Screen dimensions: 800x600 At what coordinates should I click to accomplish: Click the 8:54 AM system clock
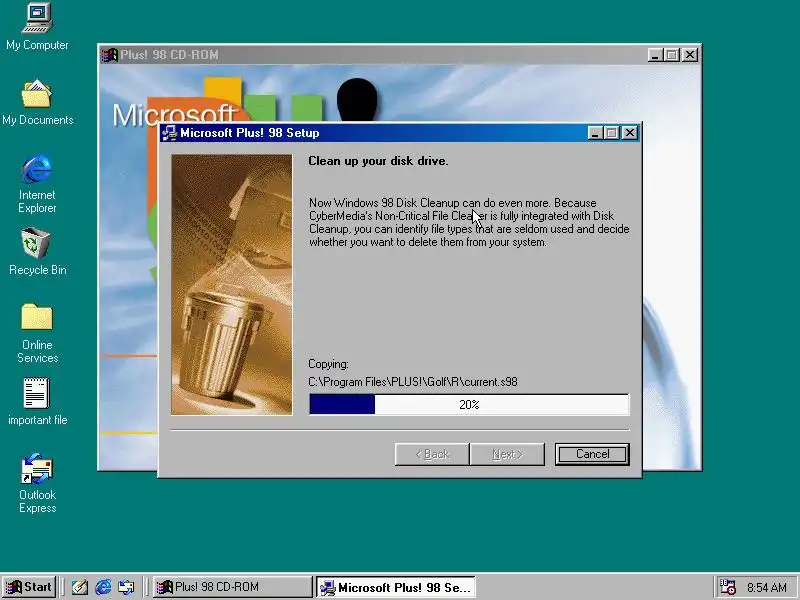(x=766, y=587)
